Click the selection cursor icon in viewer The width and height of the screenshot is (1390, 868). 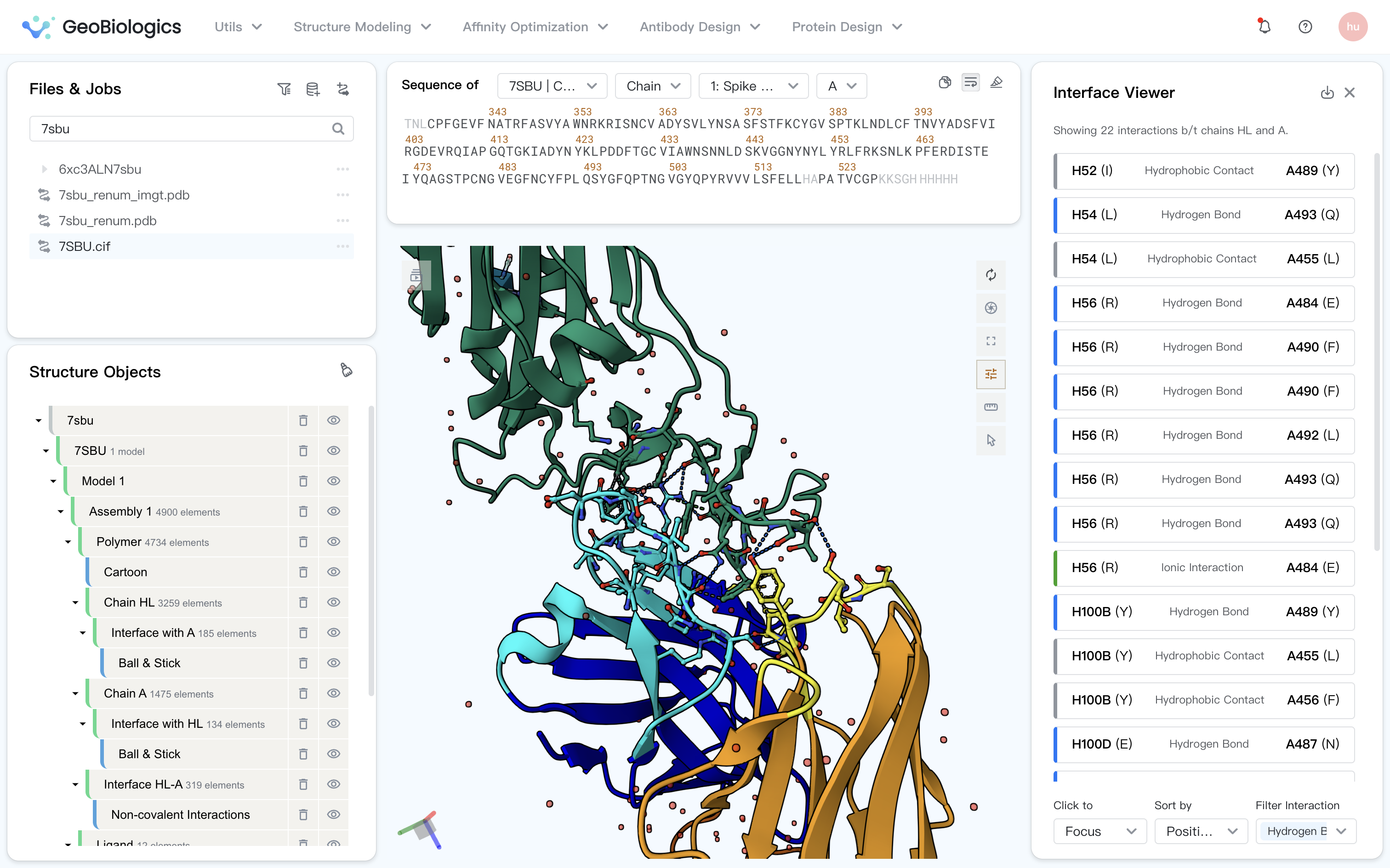991,440
